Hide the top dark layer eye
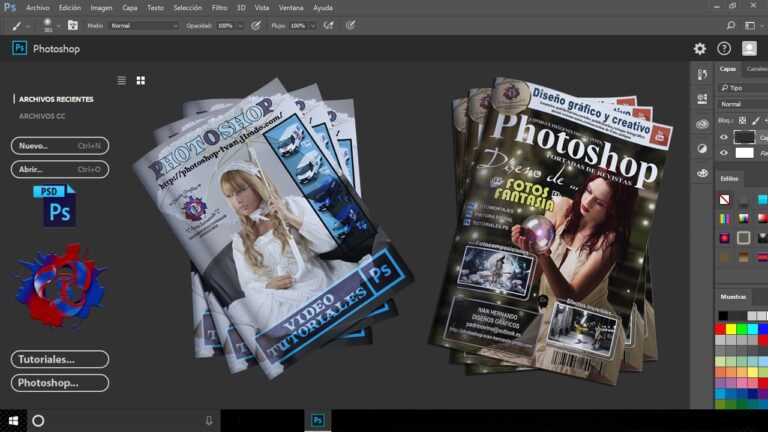Screen dimensions: 768x432 pos(724,137)
